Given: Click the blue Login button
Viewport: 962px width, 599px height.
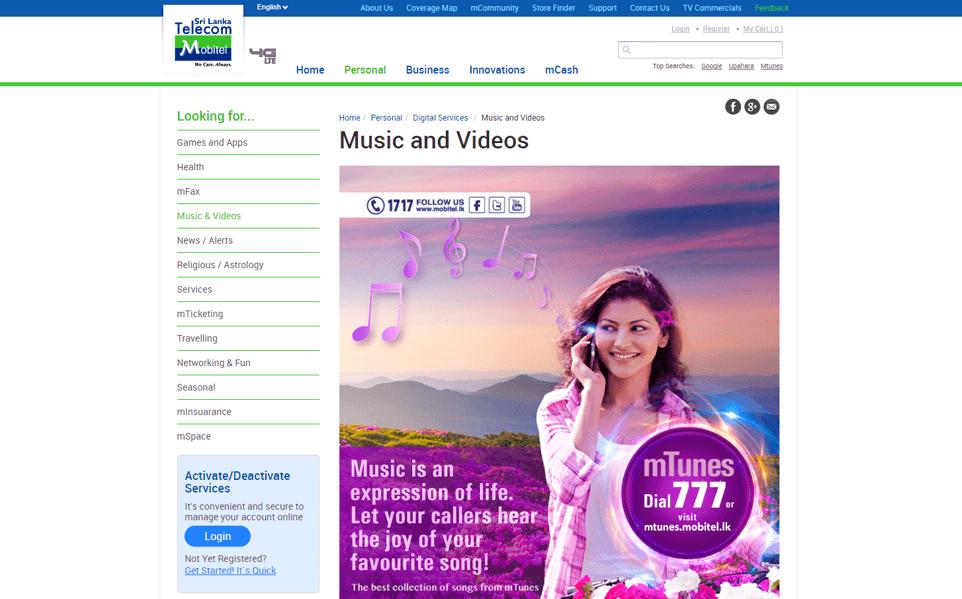Looking at the screenshot, I should 217,537.
